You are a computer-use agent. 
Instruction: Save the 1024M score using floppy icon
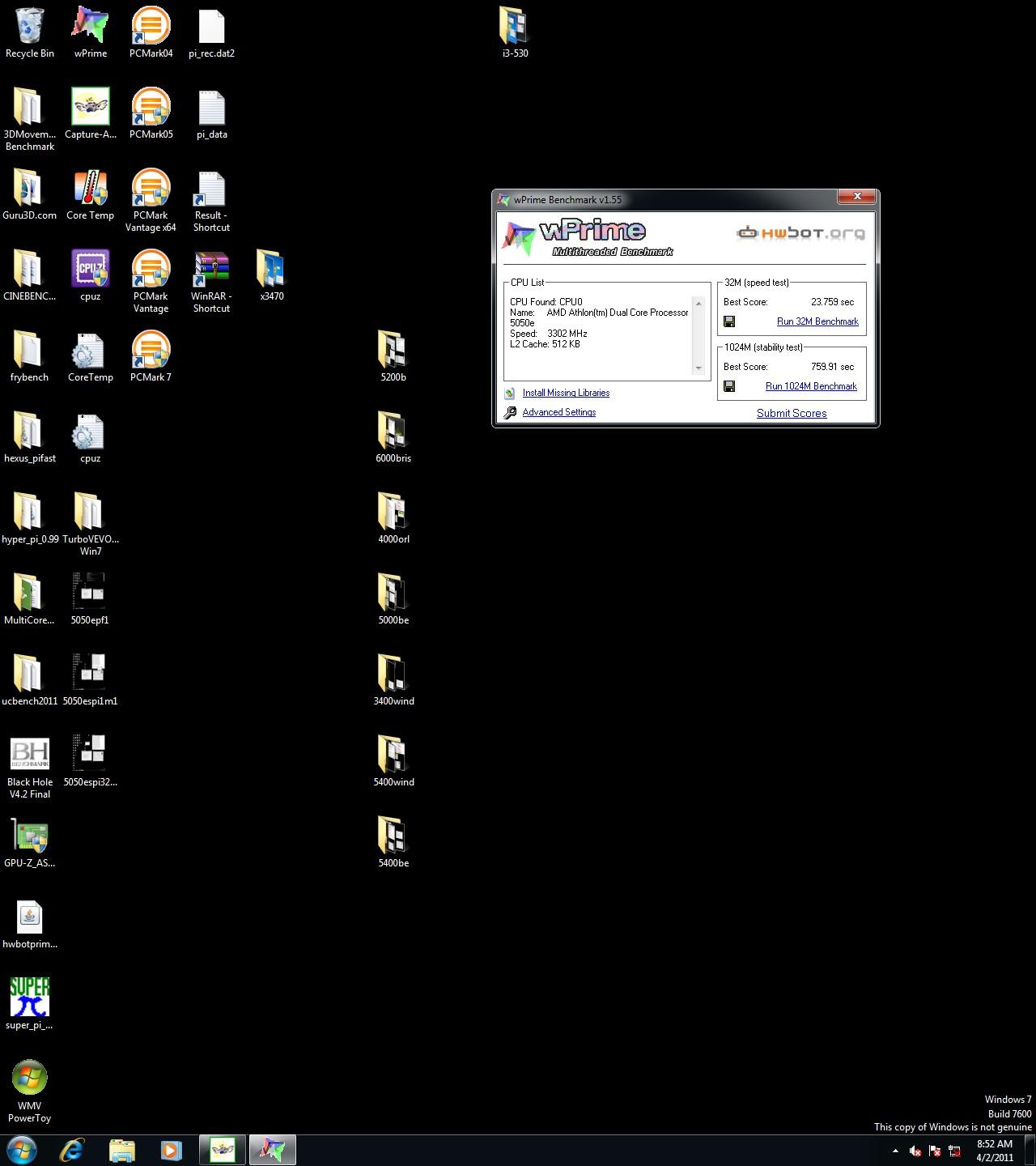pyautogui.click(x=729, y=386)
